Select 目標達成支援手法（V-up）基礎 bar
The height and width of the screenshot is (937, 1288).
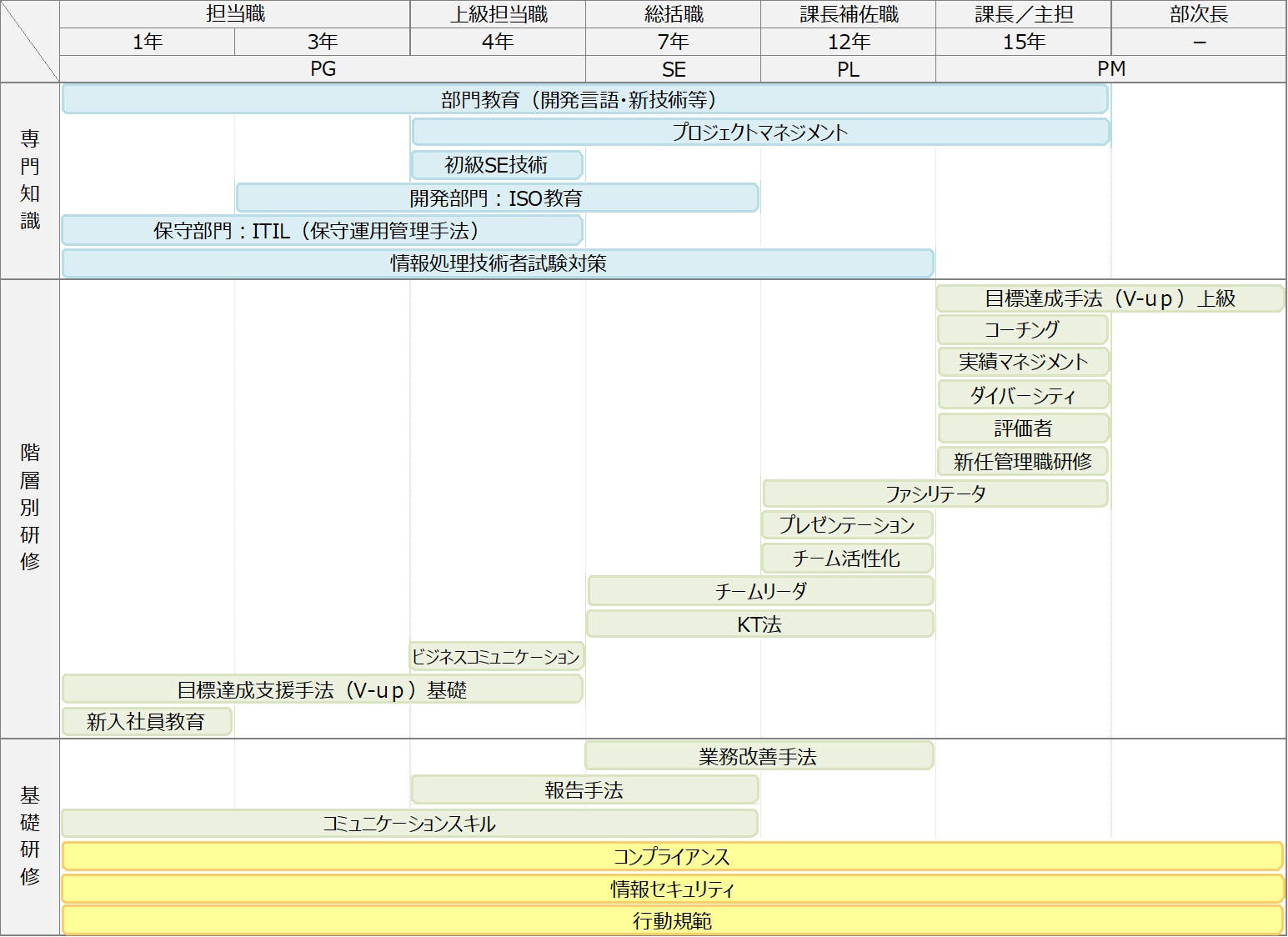point(322,689)
